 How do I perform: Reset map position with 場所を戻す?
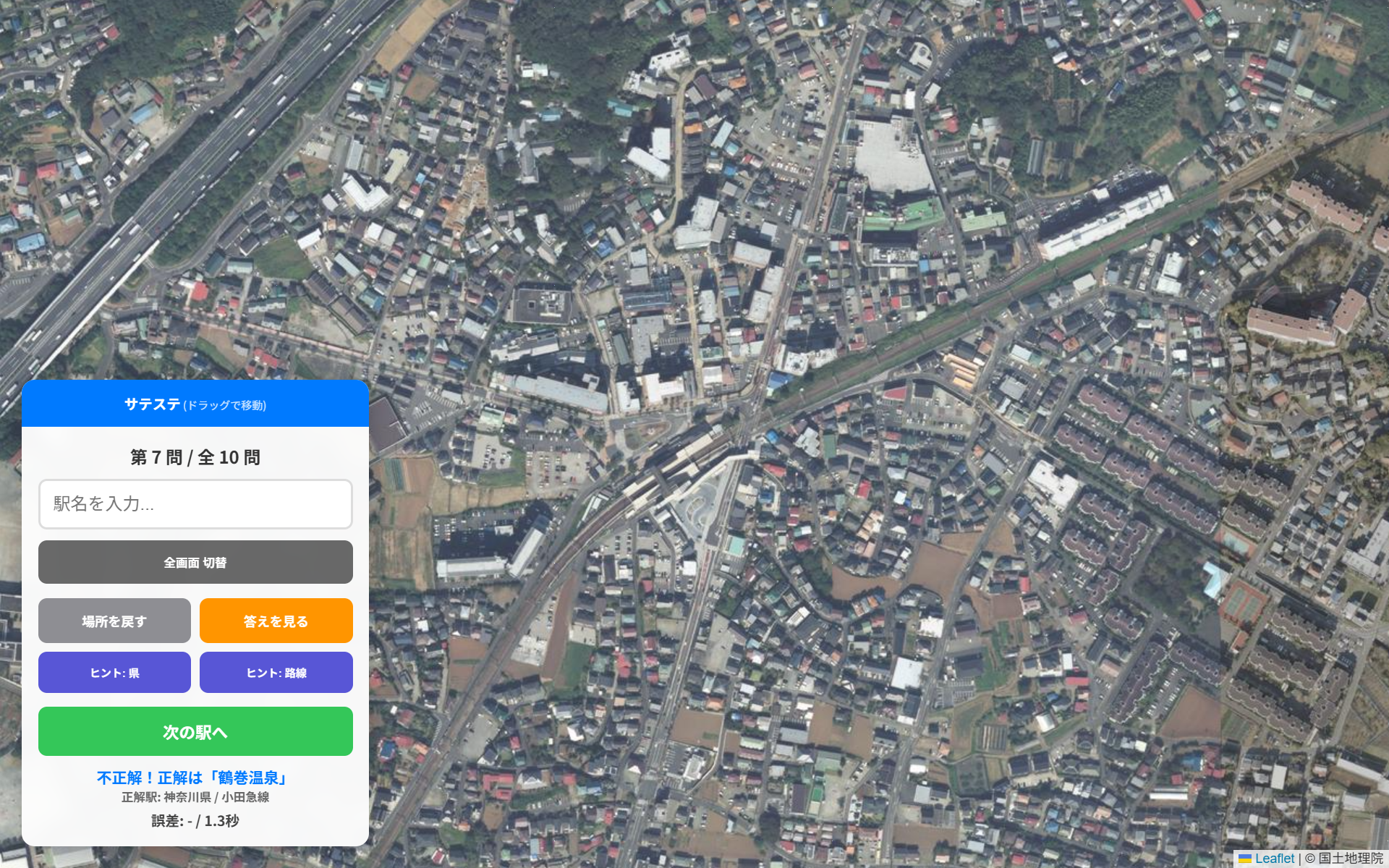tap(114, 621)
